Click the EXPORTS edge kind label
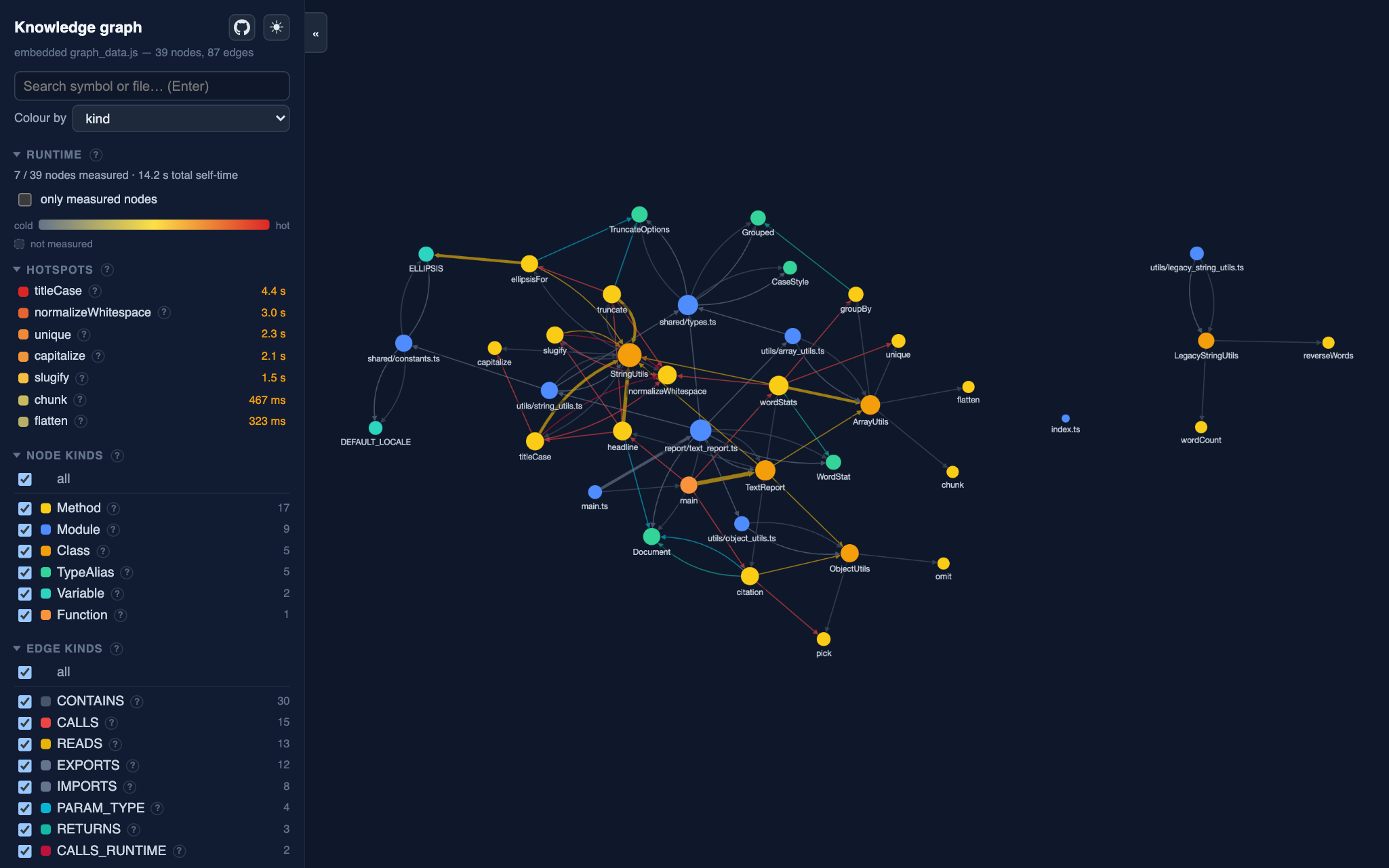This screenshot has width=1389, height=868. [88, 766]
